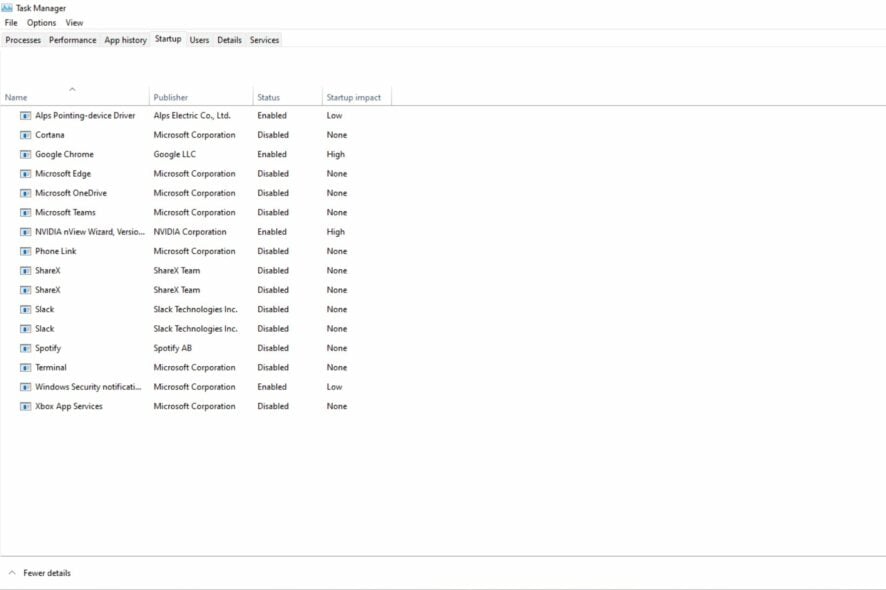Select the Microsoft Teams startup entry

(65, 212)
